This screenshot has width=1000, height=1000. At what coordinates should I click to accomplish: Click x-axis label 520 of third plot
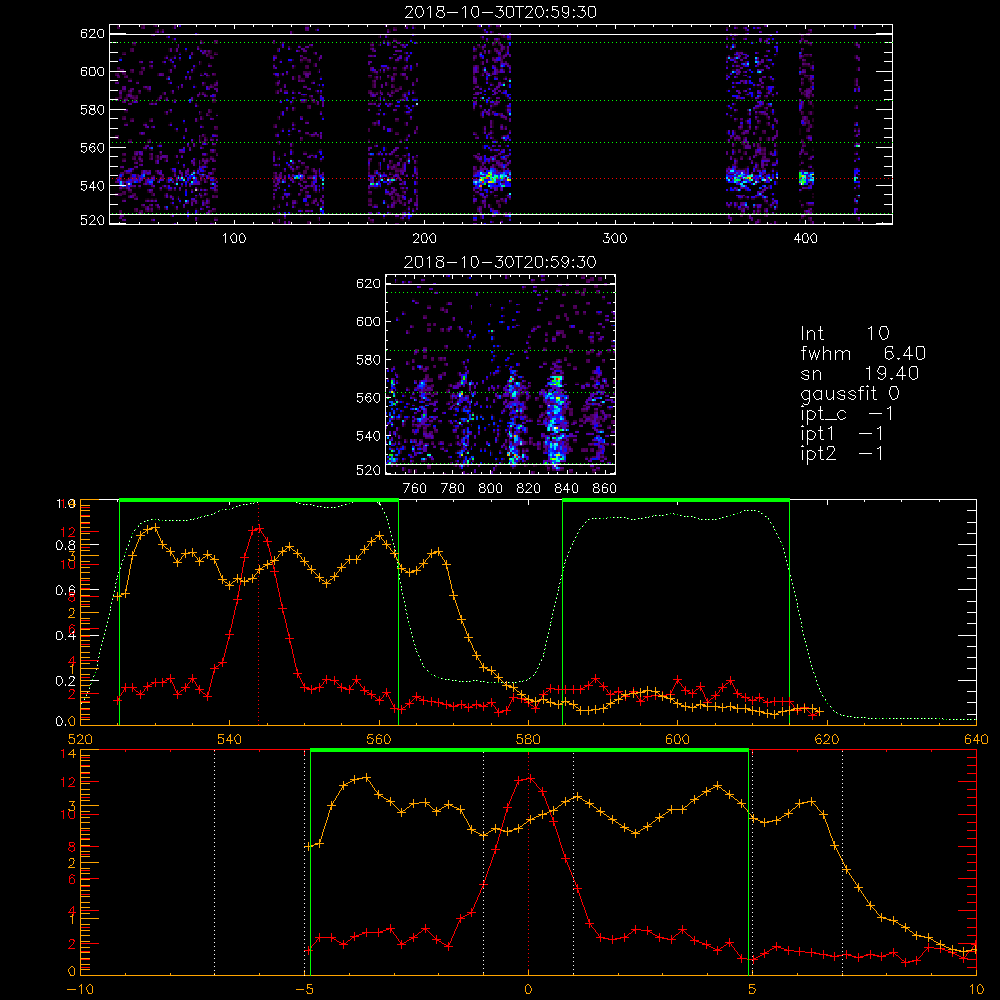80,740
